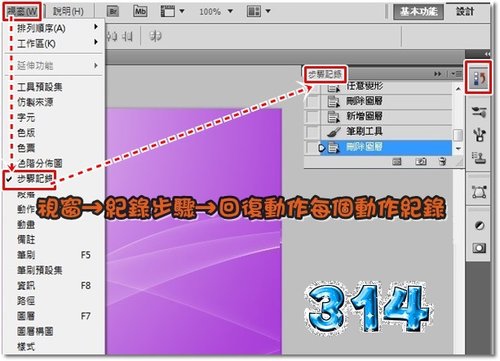500x361 pixels.
Task: Open the 視窗(W) menu
Action: (x=23, y=12)
